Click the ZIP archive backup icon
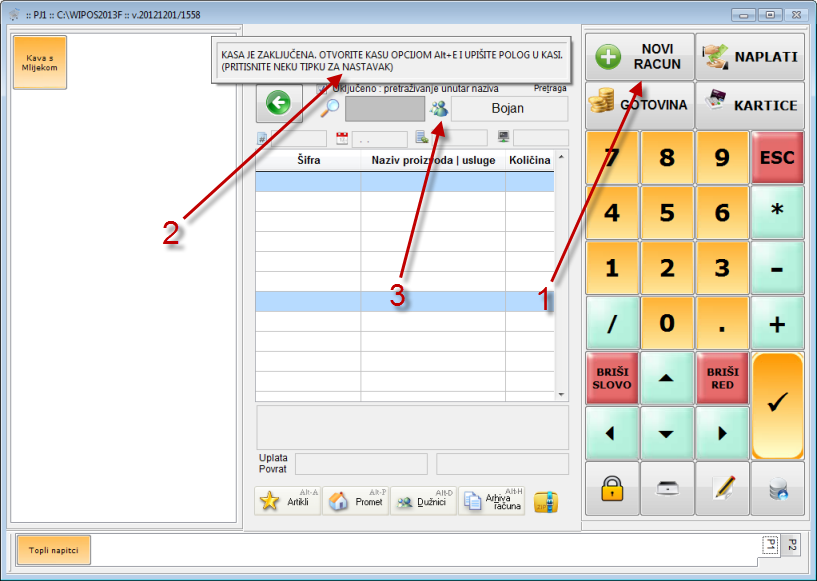 [x=545, y=502]
